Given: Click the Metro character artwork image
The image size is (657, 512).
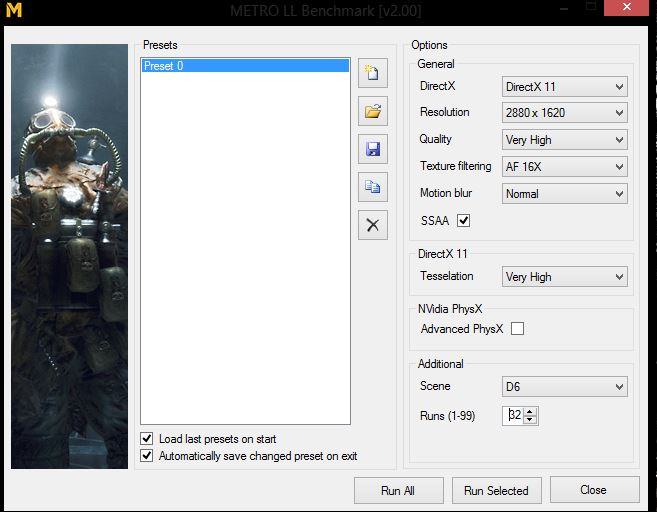Looking at the screenshot, I should 70,256.
